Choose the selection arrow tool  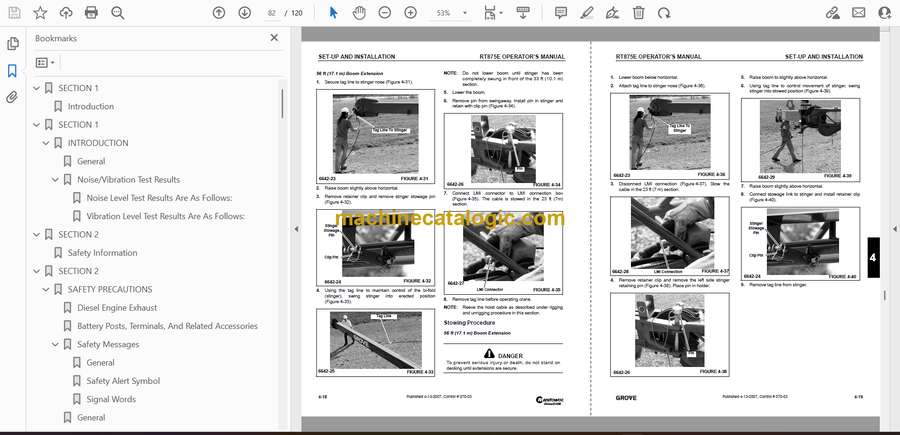333,13
